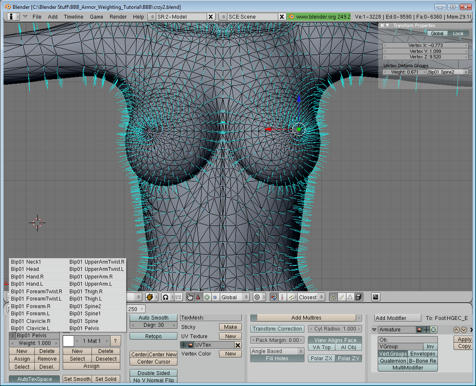Select the translate manipulator triangle icon
The image size is (476, 386).
coord(198,297)
